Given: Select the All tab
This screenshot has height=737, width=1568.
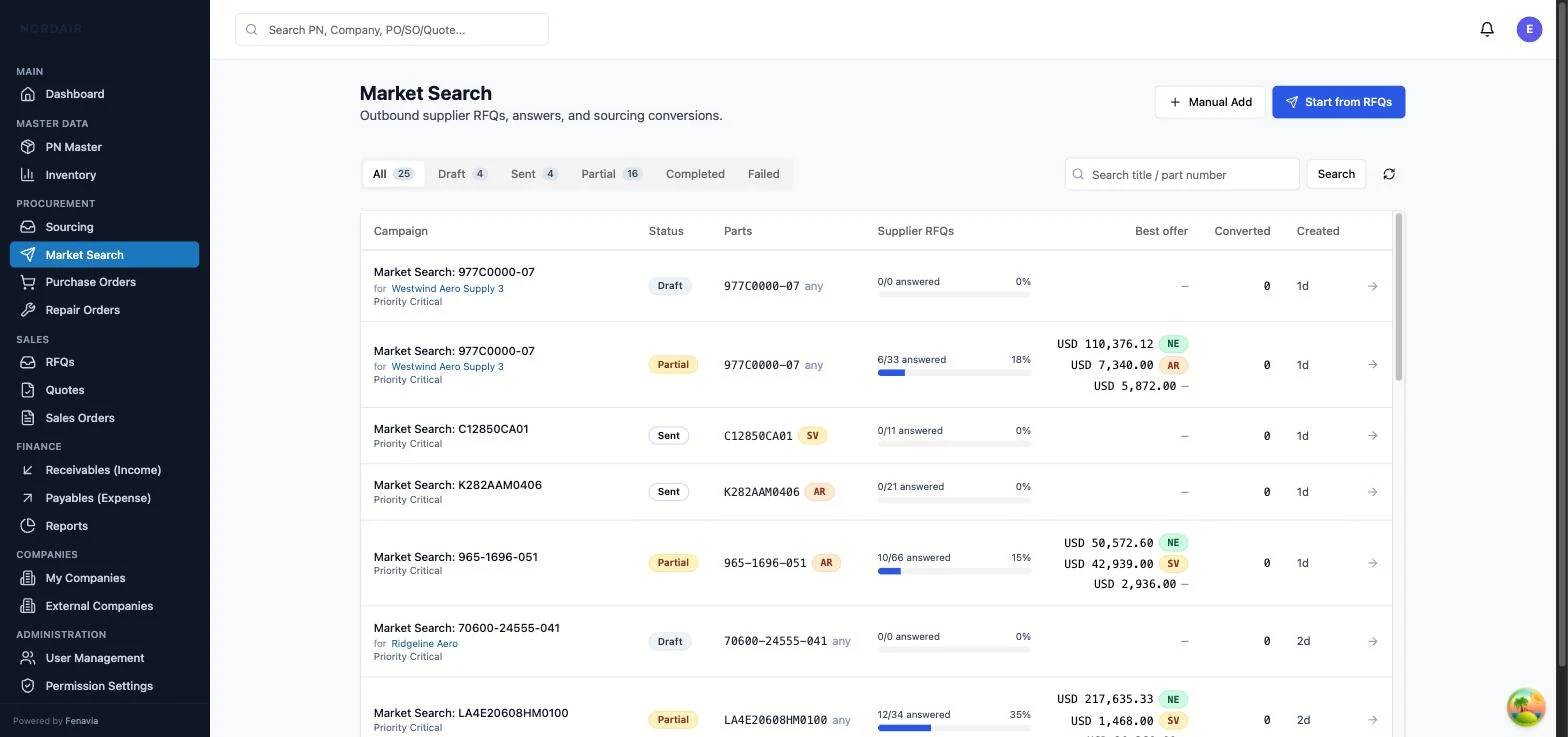Looking at the screenshot, I should point(393,174).
